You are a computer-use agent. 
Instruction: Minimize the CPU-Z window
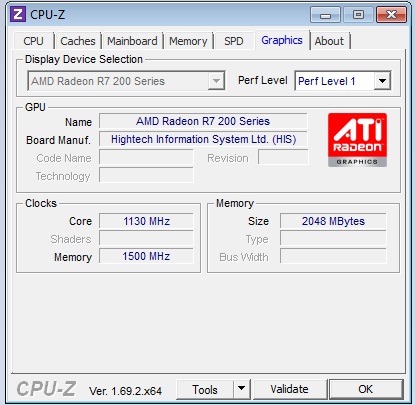(325, 15)
